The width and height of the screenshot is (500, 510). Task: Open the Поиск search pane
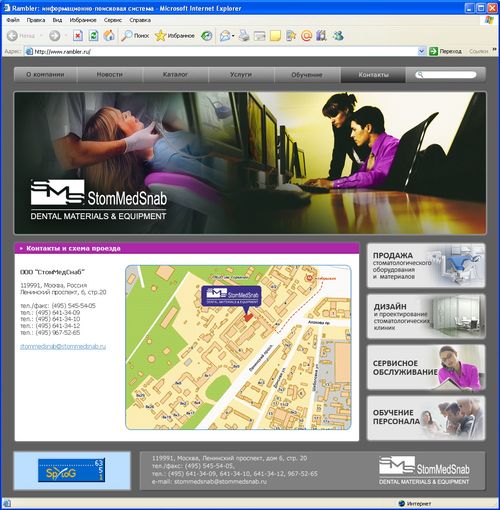pos(135,35)
